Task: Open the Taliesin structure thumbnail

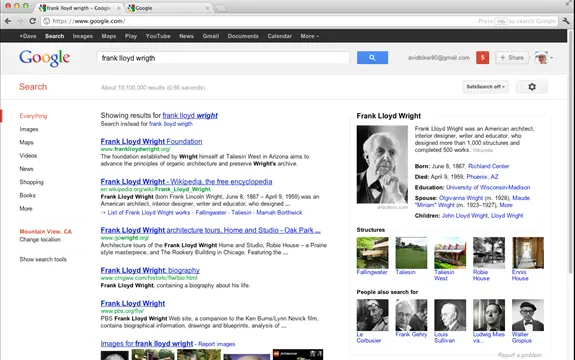Action: pos(411,253)
